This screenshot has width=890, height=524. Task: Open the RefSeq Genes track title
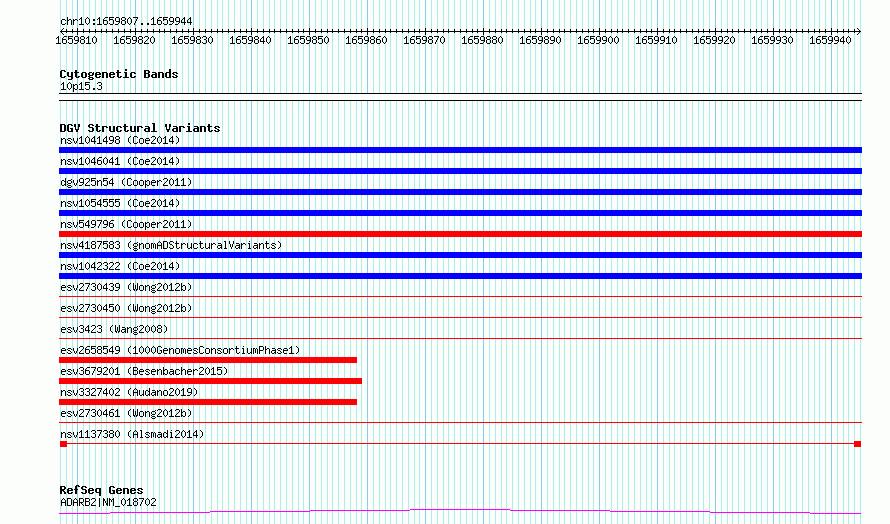click(102, 491)
